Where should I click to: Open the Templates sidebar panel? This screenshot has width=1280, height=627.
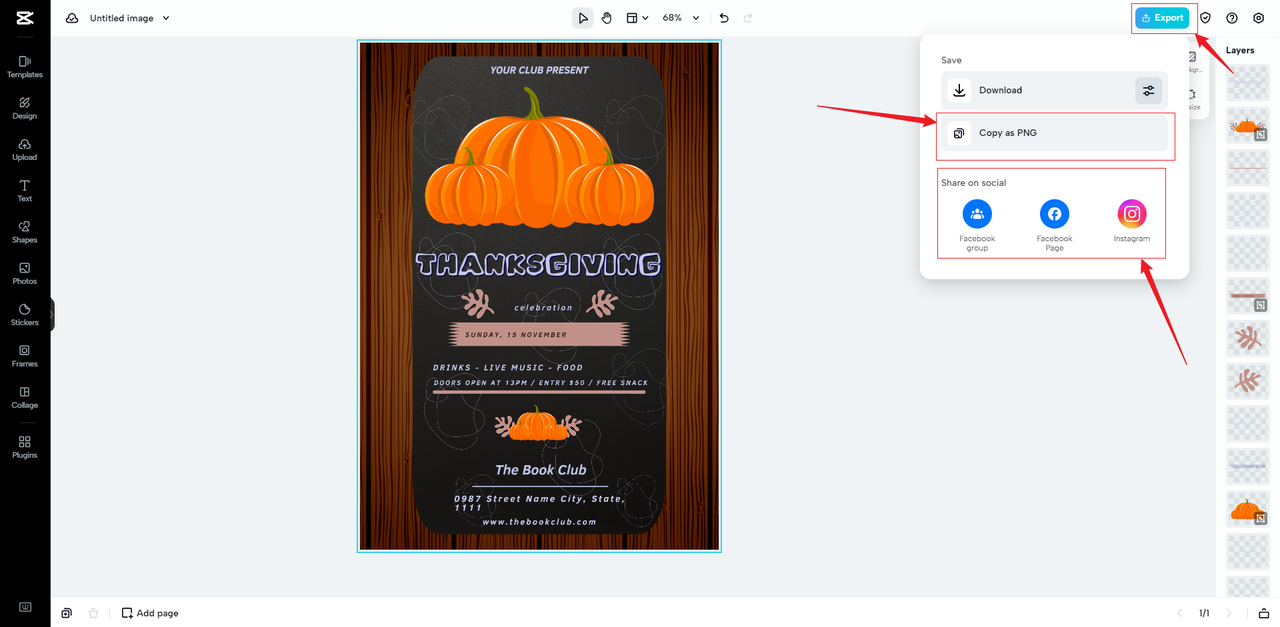pyautogui.click(x=25, y=67)
